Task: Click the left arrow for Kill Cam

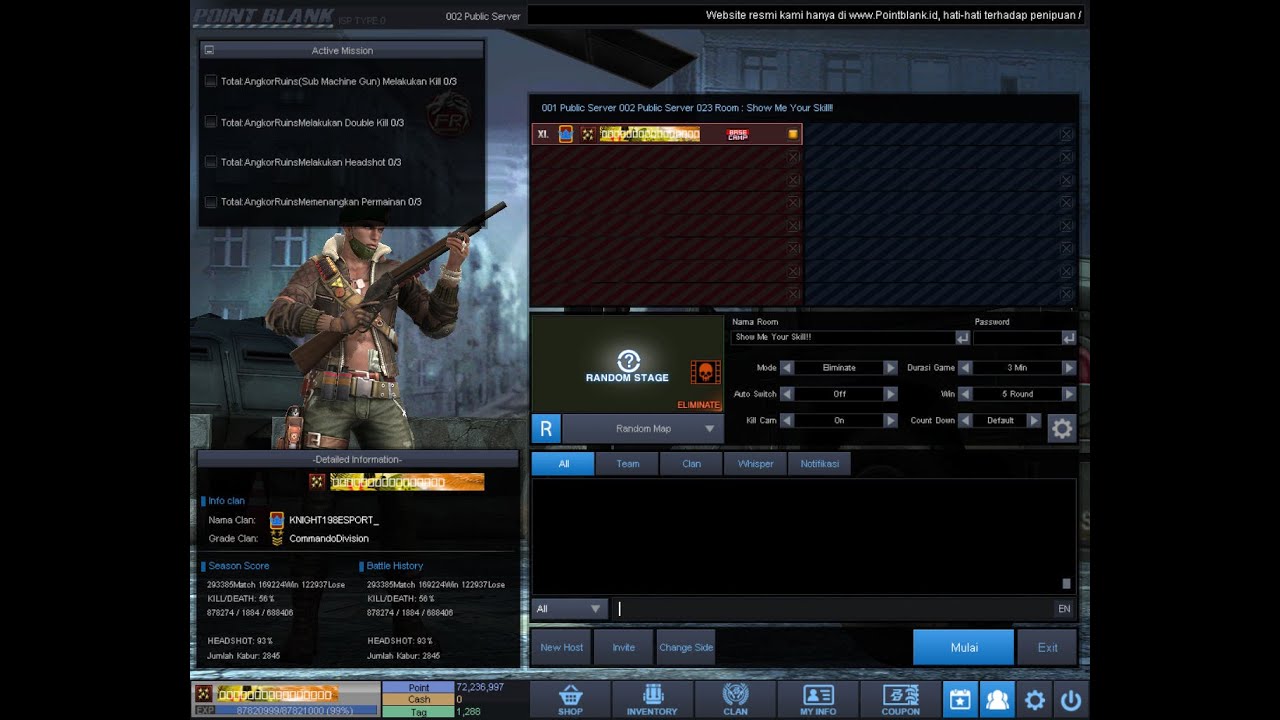Action: (x=787, y=421)
